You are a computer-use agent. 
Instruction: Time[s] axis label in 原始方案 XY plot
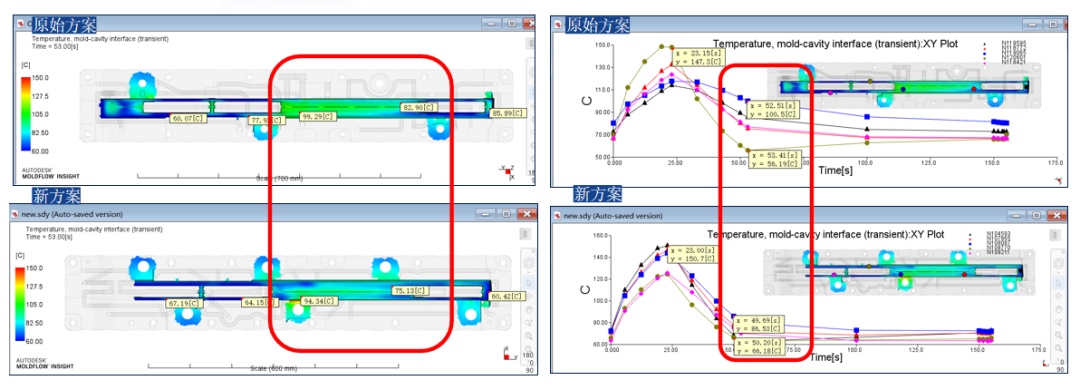[x=835, y=170]
